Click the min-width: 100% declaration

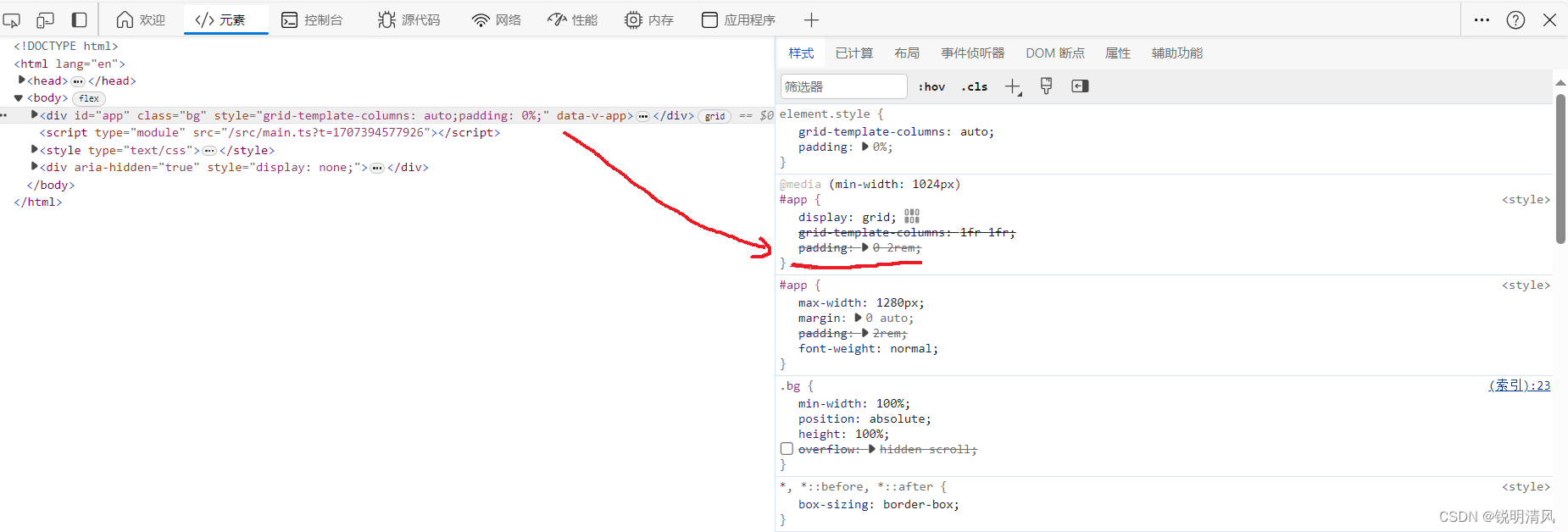click(854, 403)
